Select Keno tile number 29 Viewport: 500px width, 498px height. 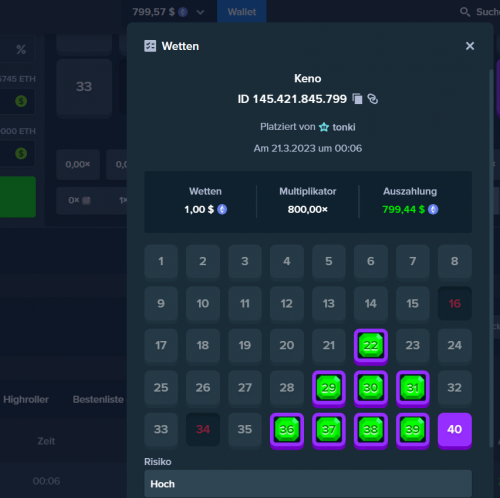pos(329,388)
